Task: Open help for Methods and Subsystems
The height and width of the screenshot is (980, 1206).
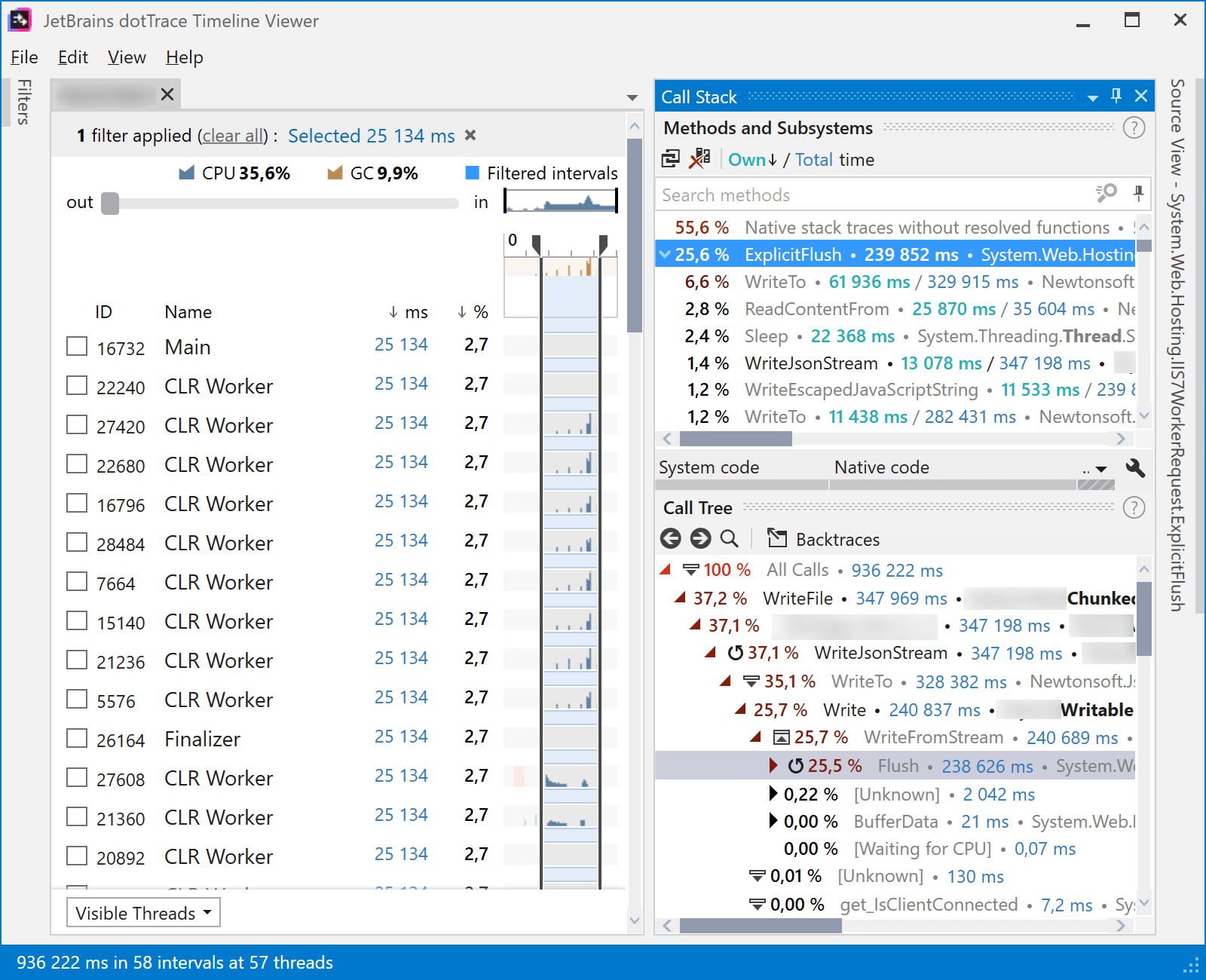Action: [1134, 128]
